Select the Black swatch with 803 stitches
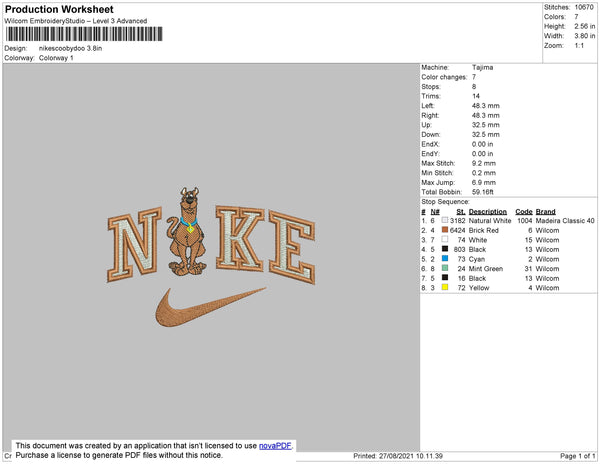This screenshot has height=464, width=600. 445,249
